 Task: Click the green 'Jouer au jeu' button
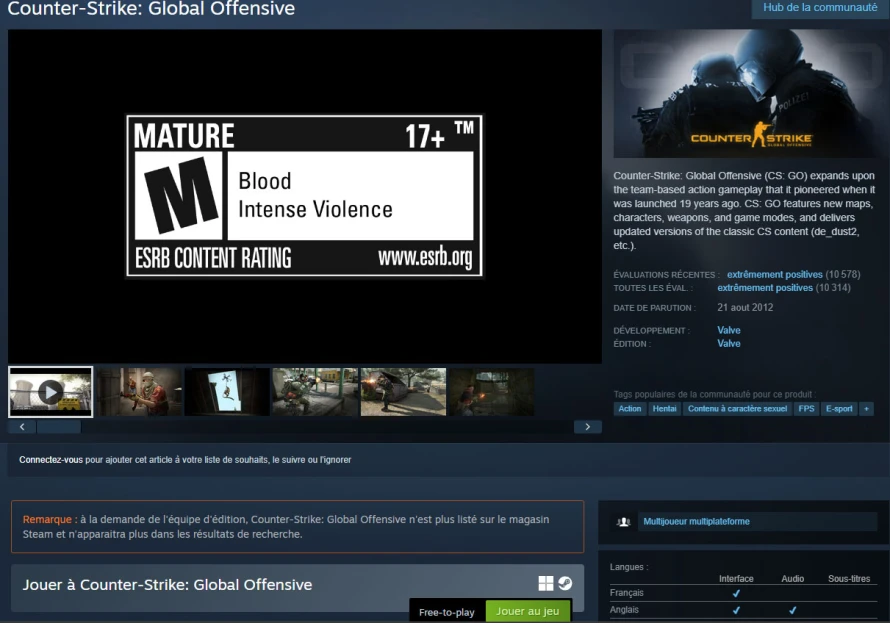[528, 611]
